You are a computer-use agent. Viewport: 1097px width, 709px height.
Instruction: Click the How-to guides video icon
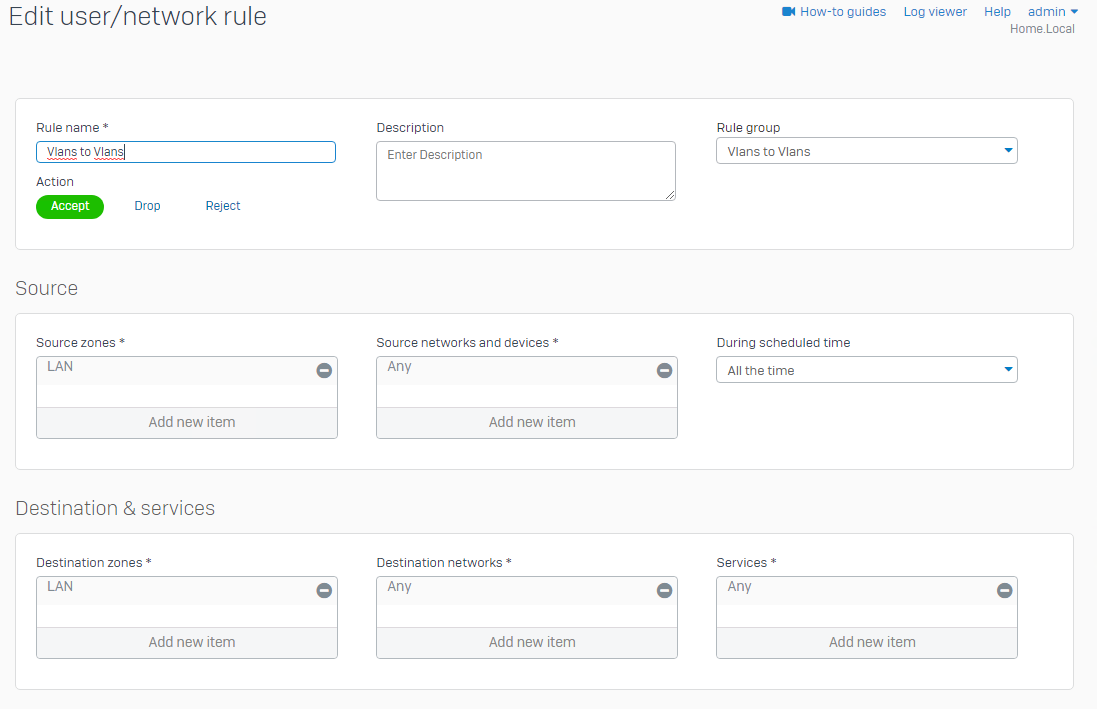pyautogui.click(x=788, y=12)
